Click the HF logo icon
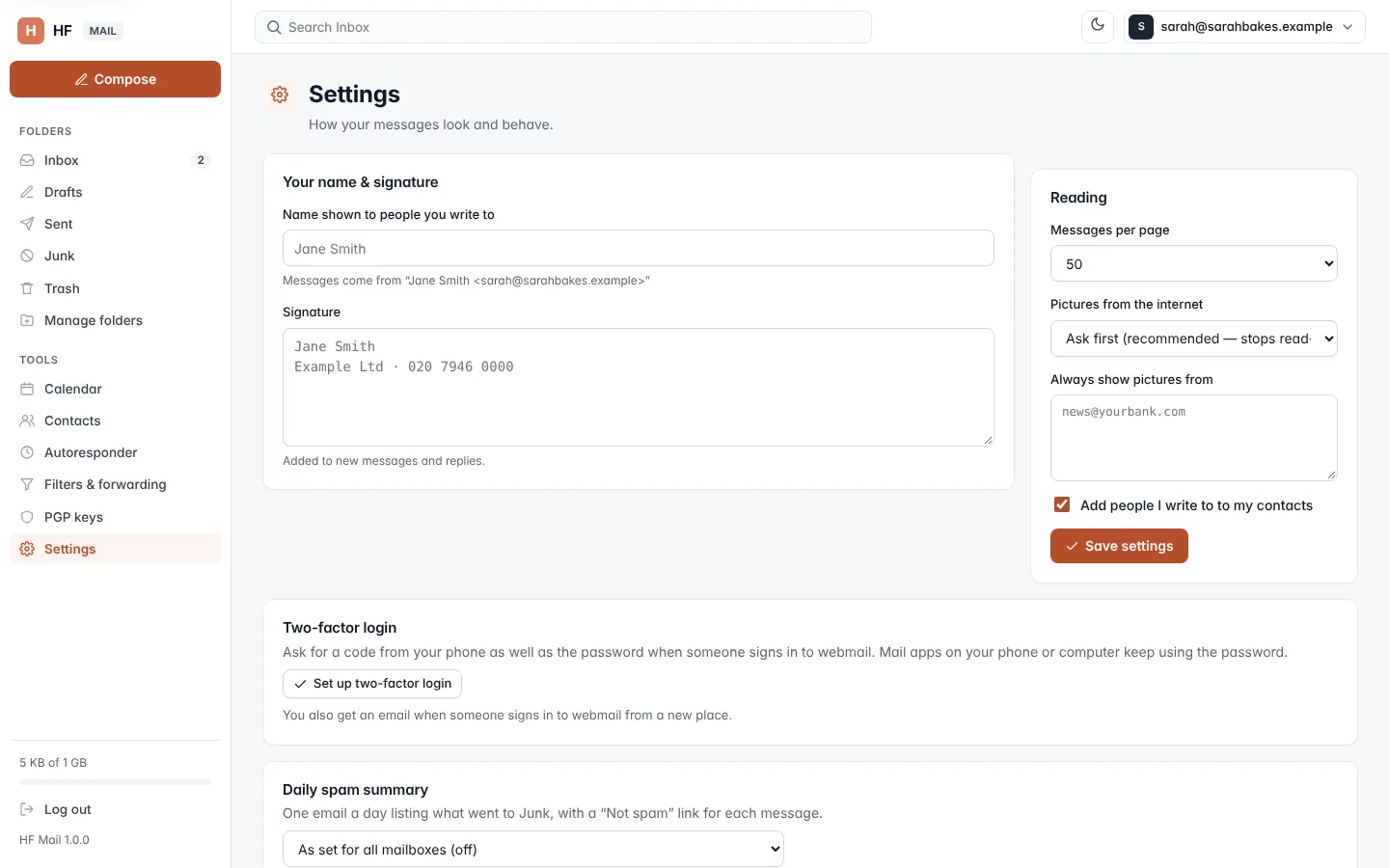Screen dimensions: 1389x868 (31, 31)
